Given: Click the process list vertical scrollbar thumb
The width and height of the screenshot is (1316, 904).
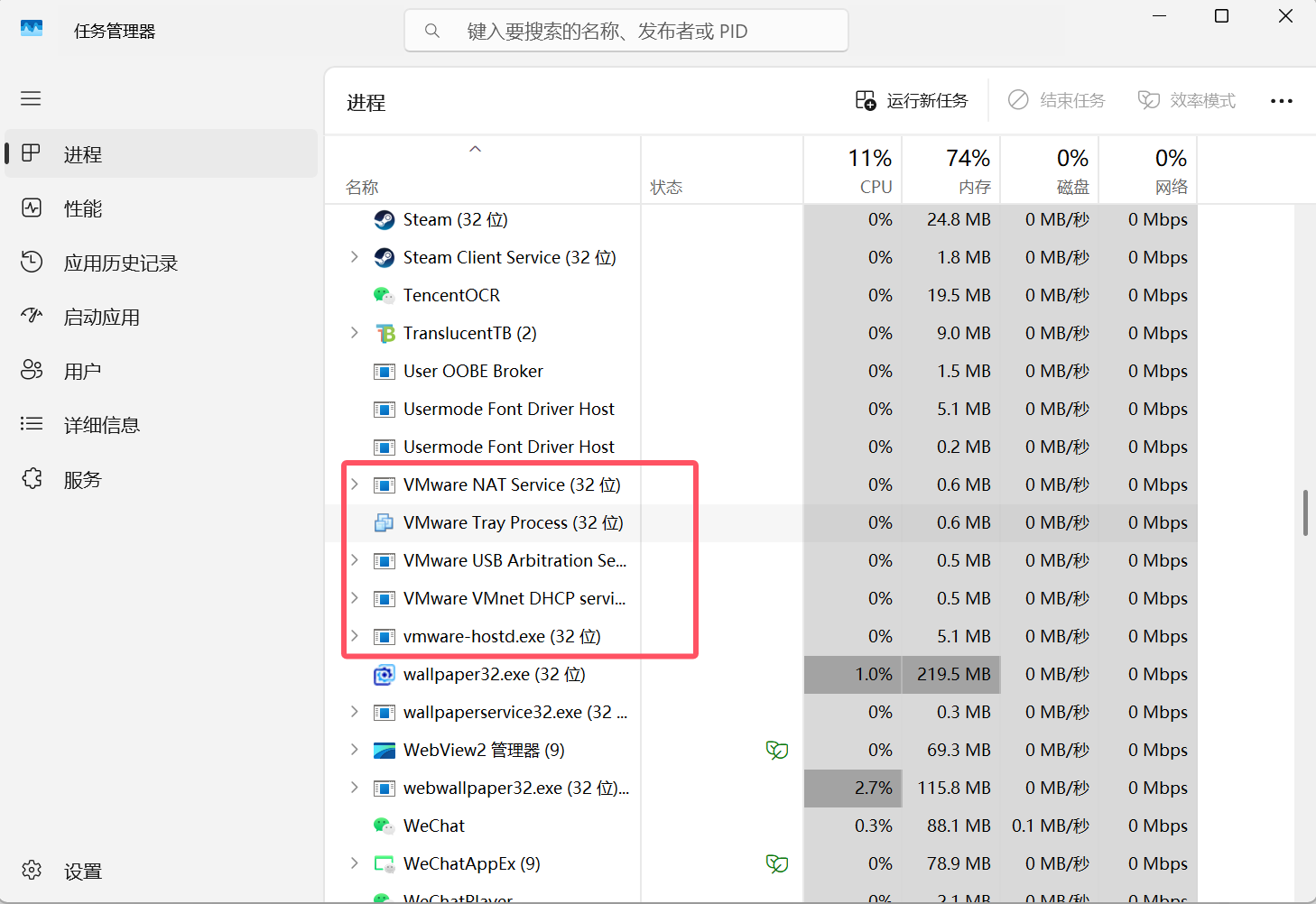Looking at the screenshot, I should (x=1305, y=512).
